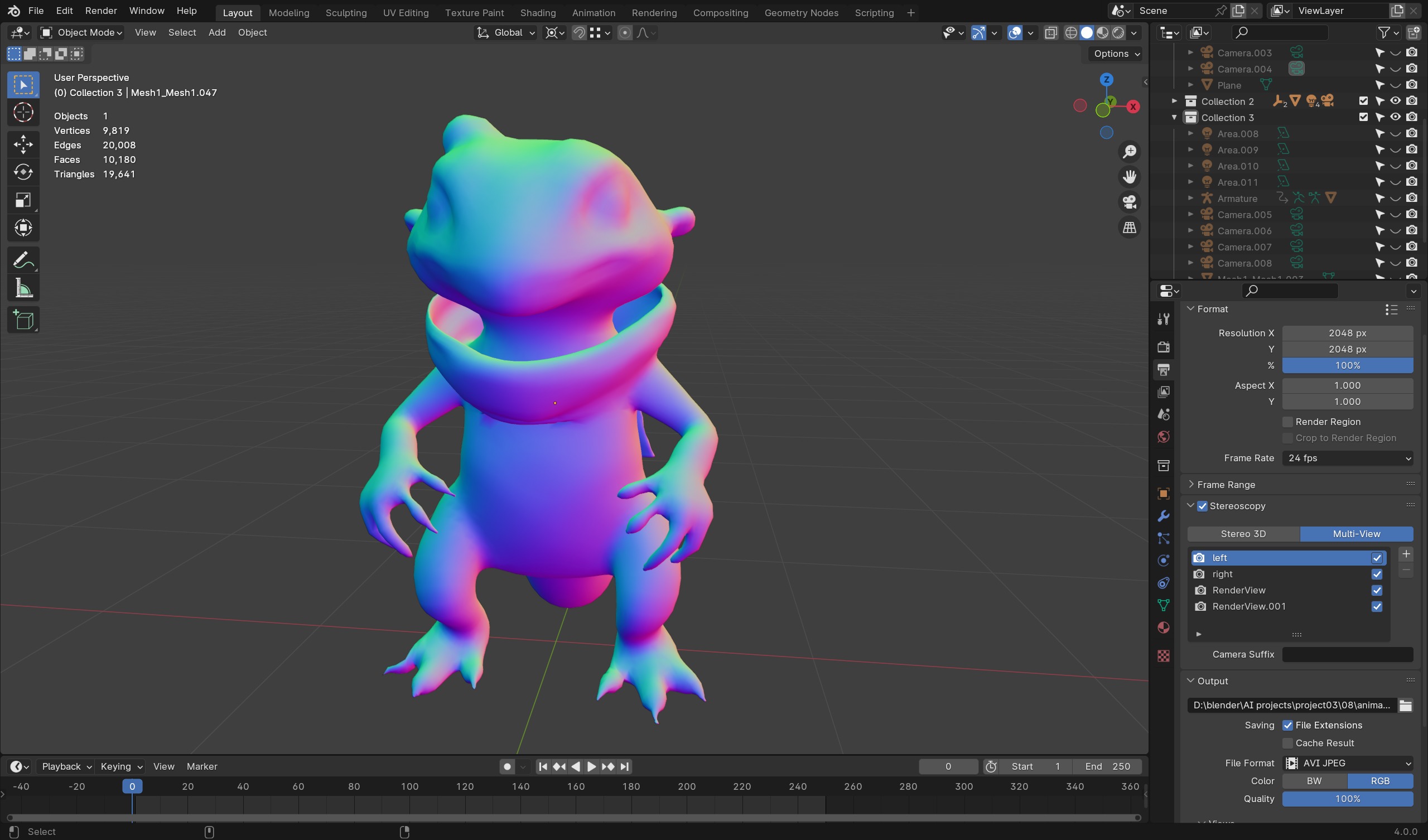The image size is (1428, 840).
Task: Click the pan view hand icon
Action: tap(1130, 177)
